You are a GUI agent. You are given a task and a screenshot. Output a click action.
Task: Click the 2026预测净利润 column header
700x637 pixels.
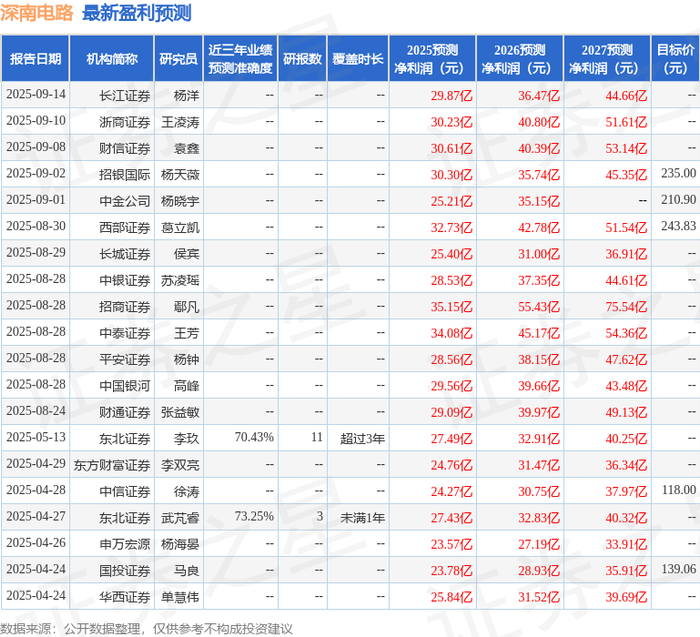point(520,58)
